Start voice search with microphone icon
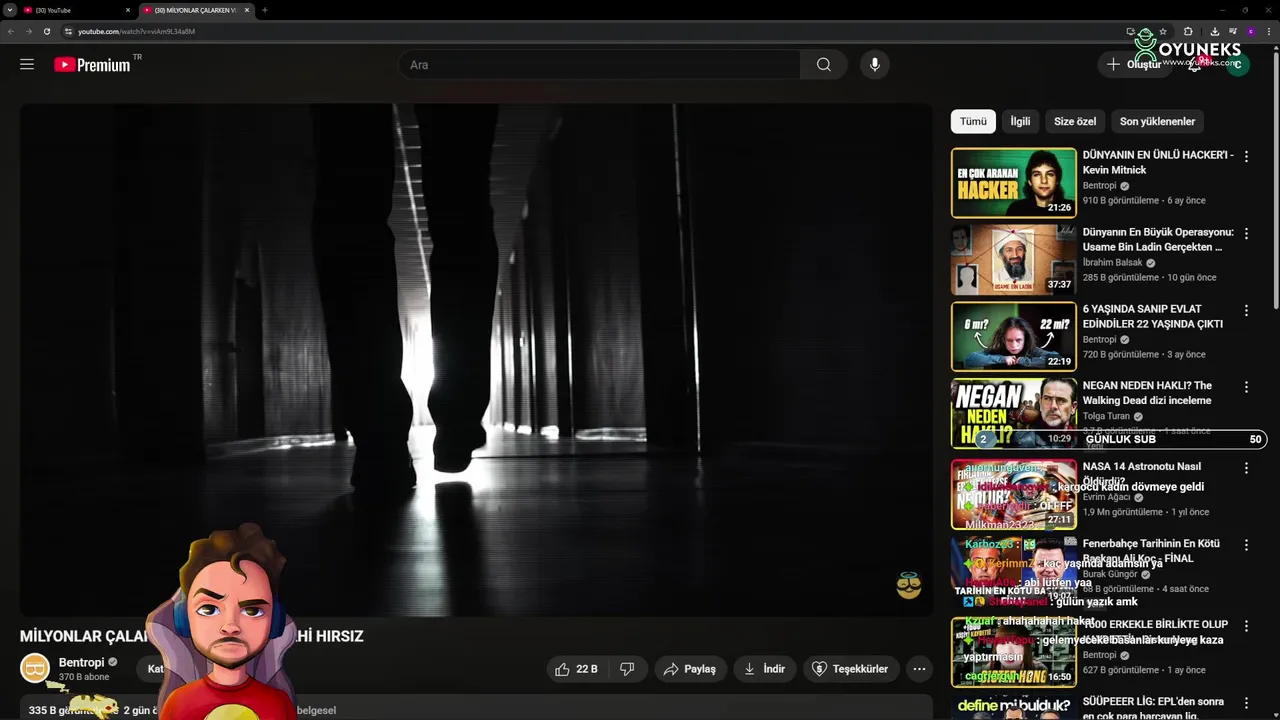1280x720 pixels. pos(874,65)
